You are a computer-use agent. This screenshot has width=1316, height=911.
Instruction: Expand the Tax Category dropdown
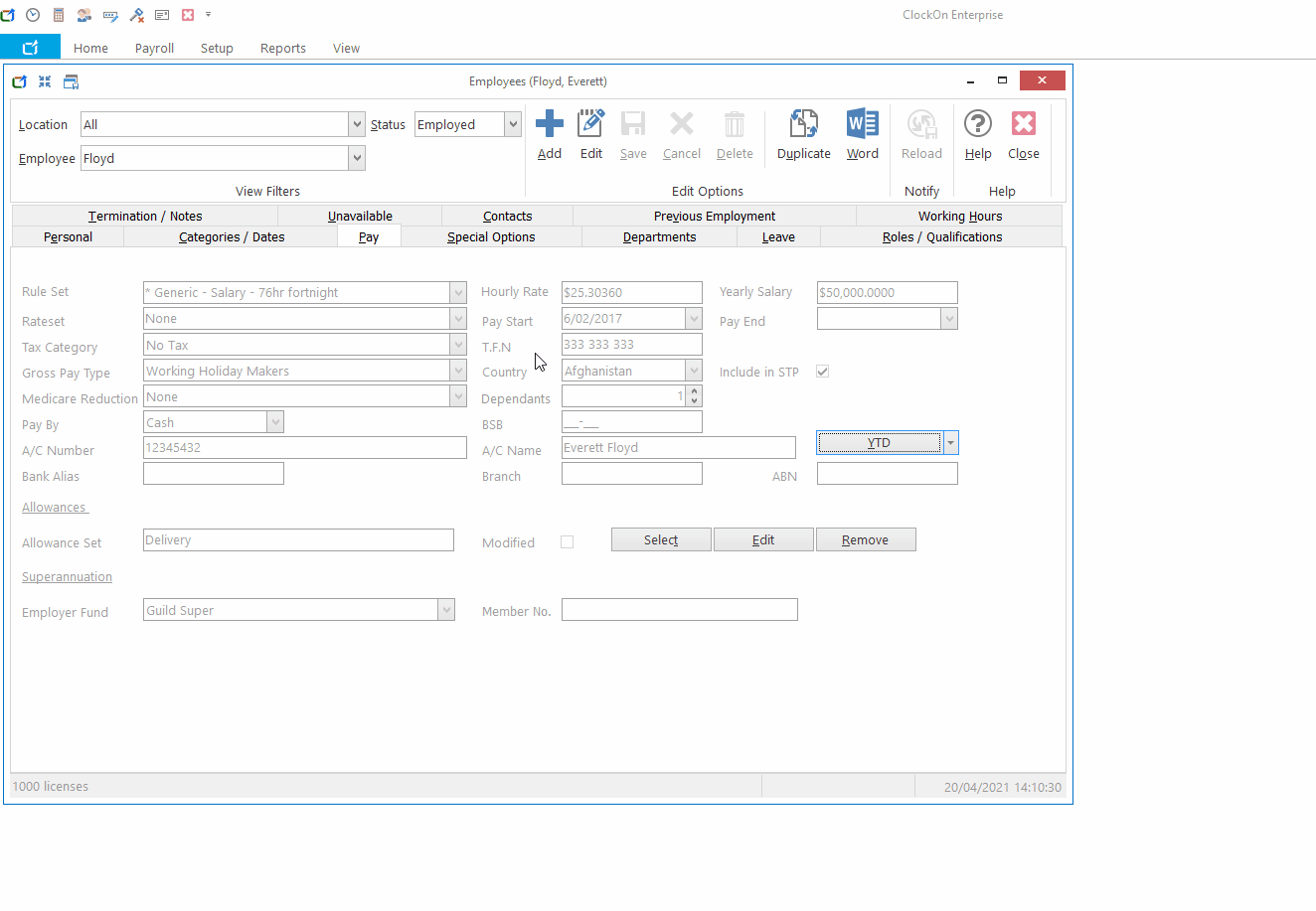coord(458,345)
